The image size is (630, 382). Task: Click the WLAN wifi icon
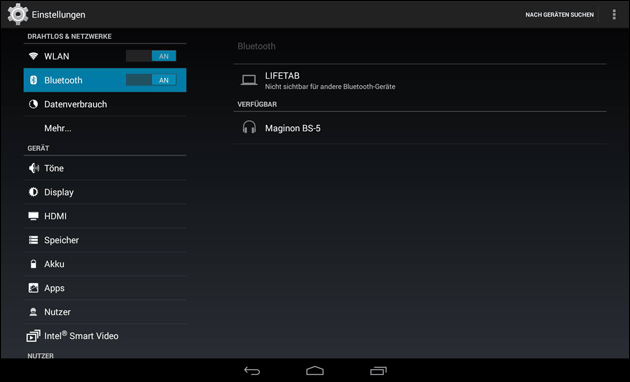click(x=33, y=56)
